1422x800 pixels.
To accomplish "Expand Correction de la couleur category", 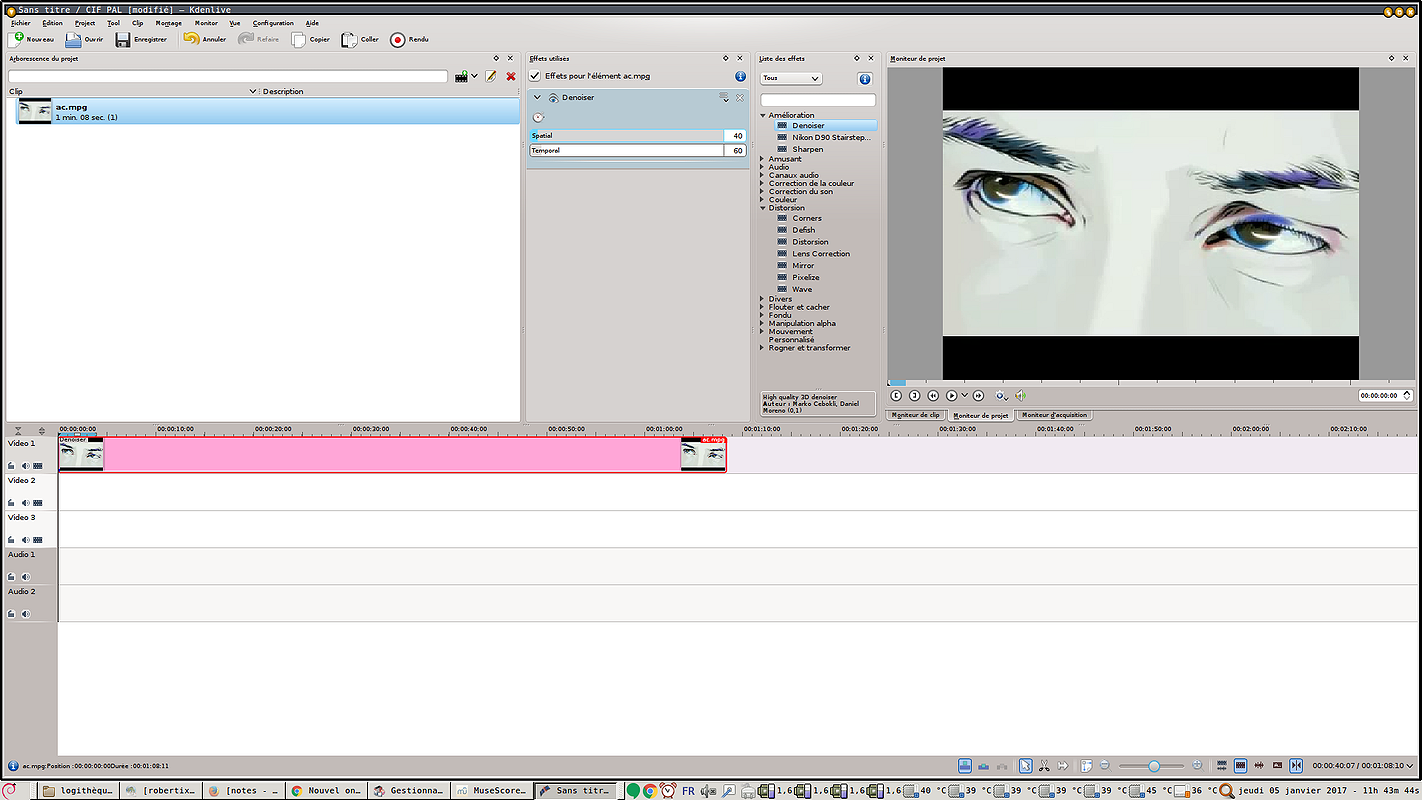I will 763,183.
